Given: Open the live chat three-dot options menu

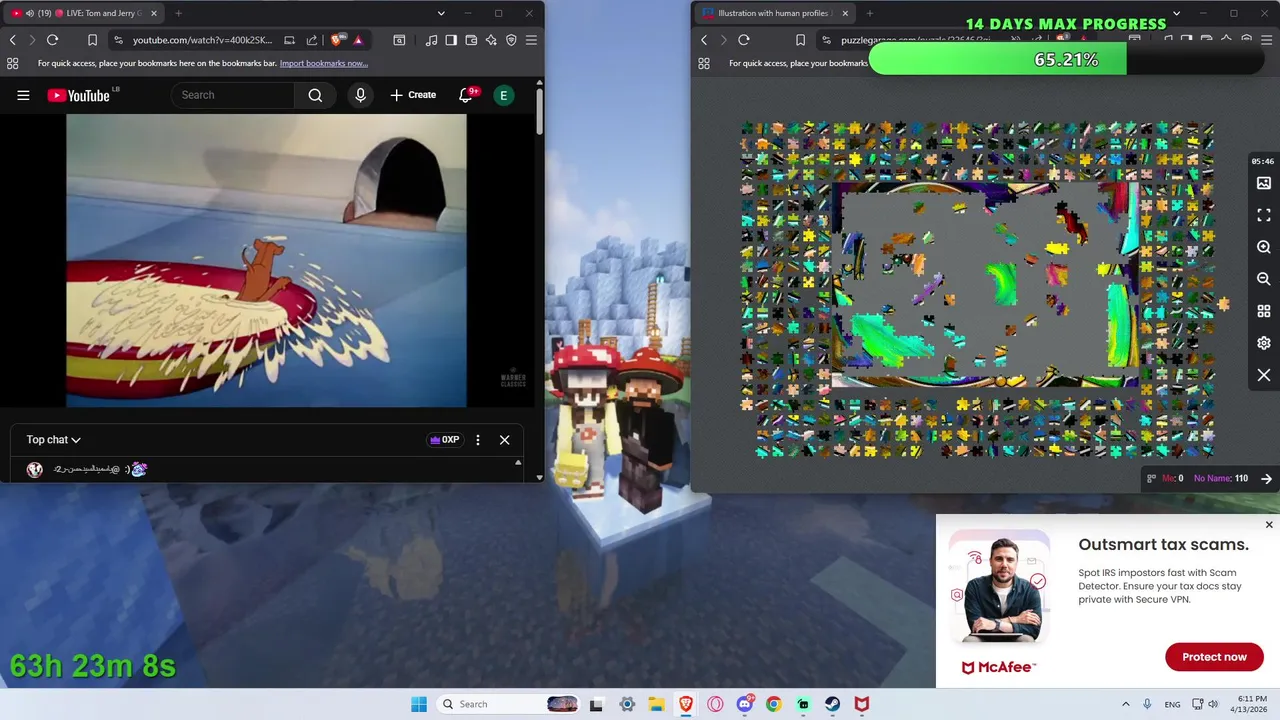Looking at the screenshot, I should coord(478,440).
